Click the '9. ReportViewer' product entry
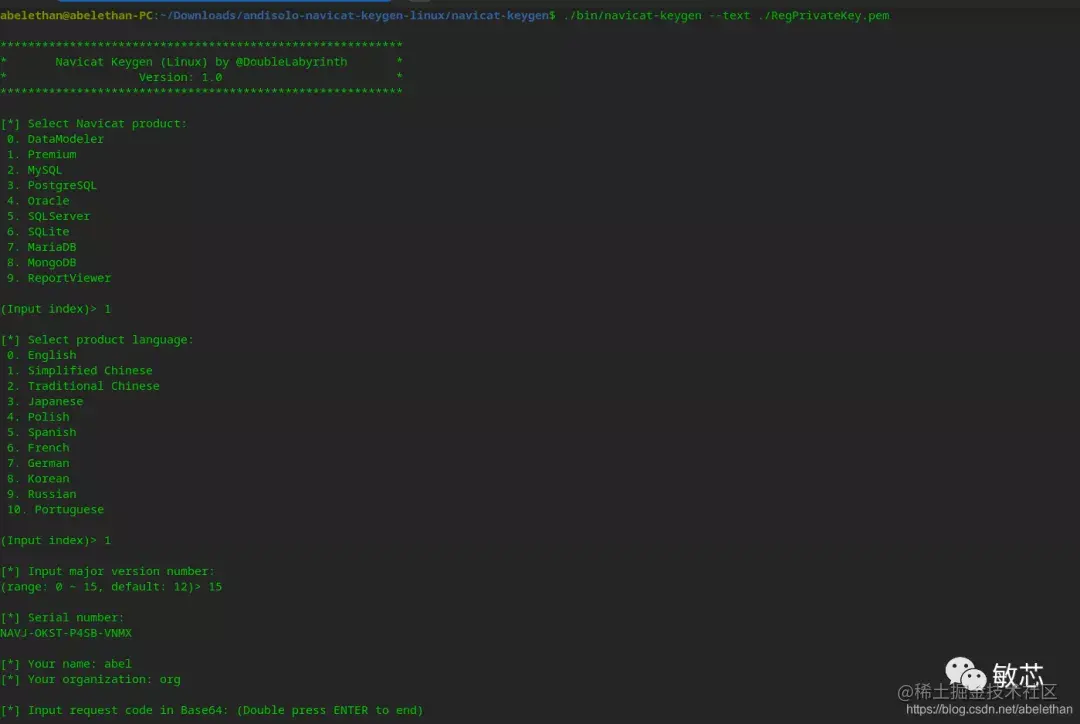Screen dimensions: 1080x724 [59, 278]
